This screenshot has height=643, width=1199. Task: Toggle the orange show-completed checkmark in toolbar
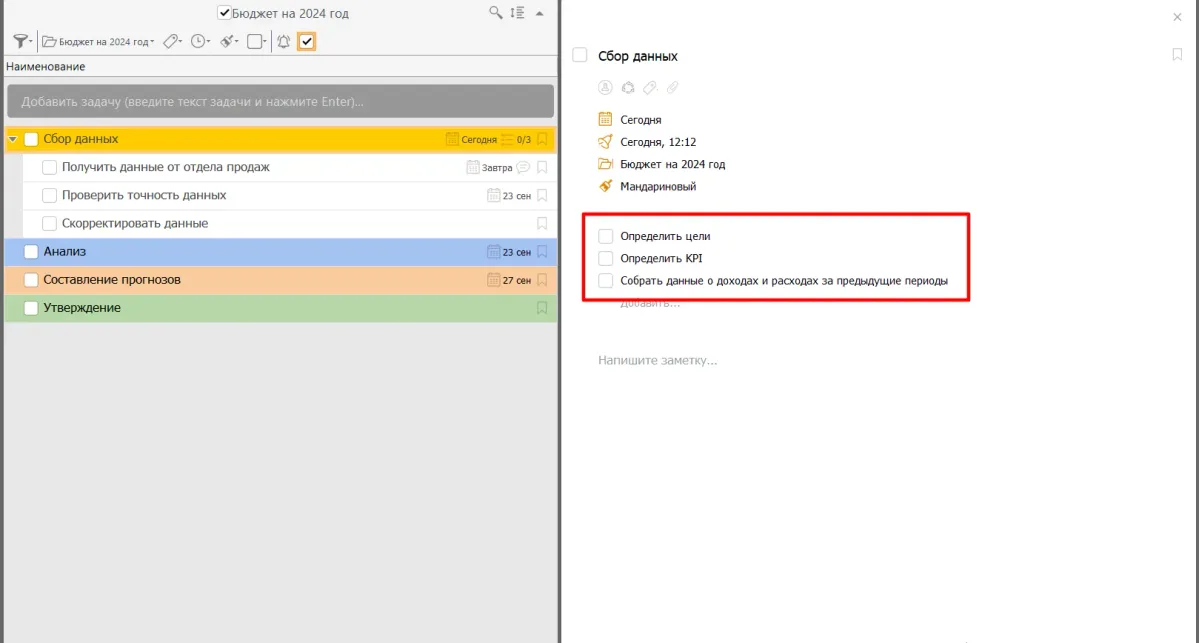[307, 41]
